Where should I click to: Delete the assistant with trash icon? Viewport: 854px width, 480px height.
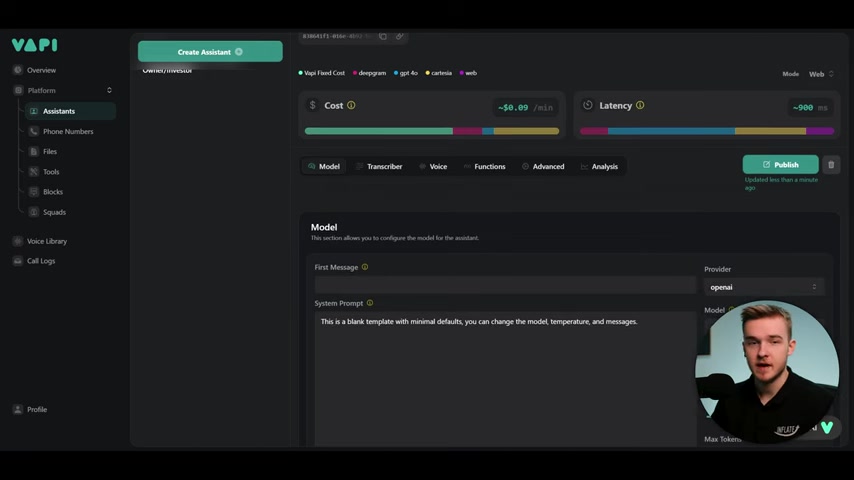[x=831, y=165]
